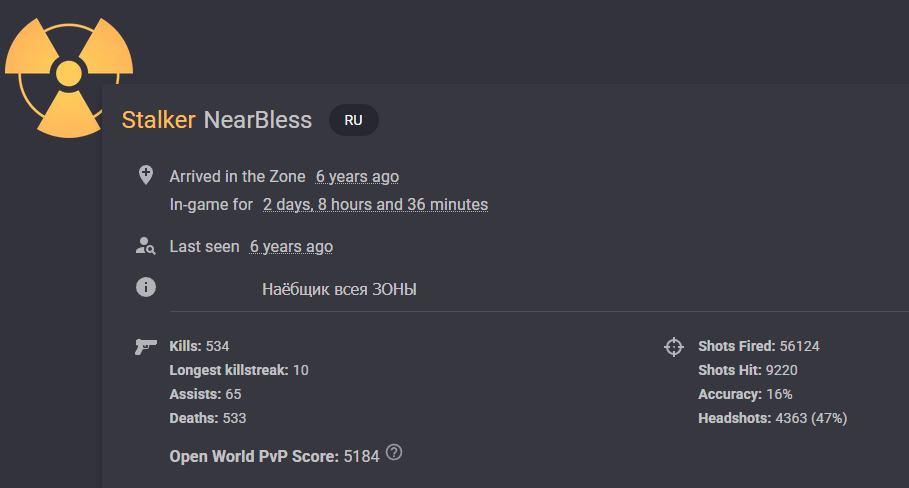Click the crosshair accuracy icon
909x488 pixels.
pos(674,347)
